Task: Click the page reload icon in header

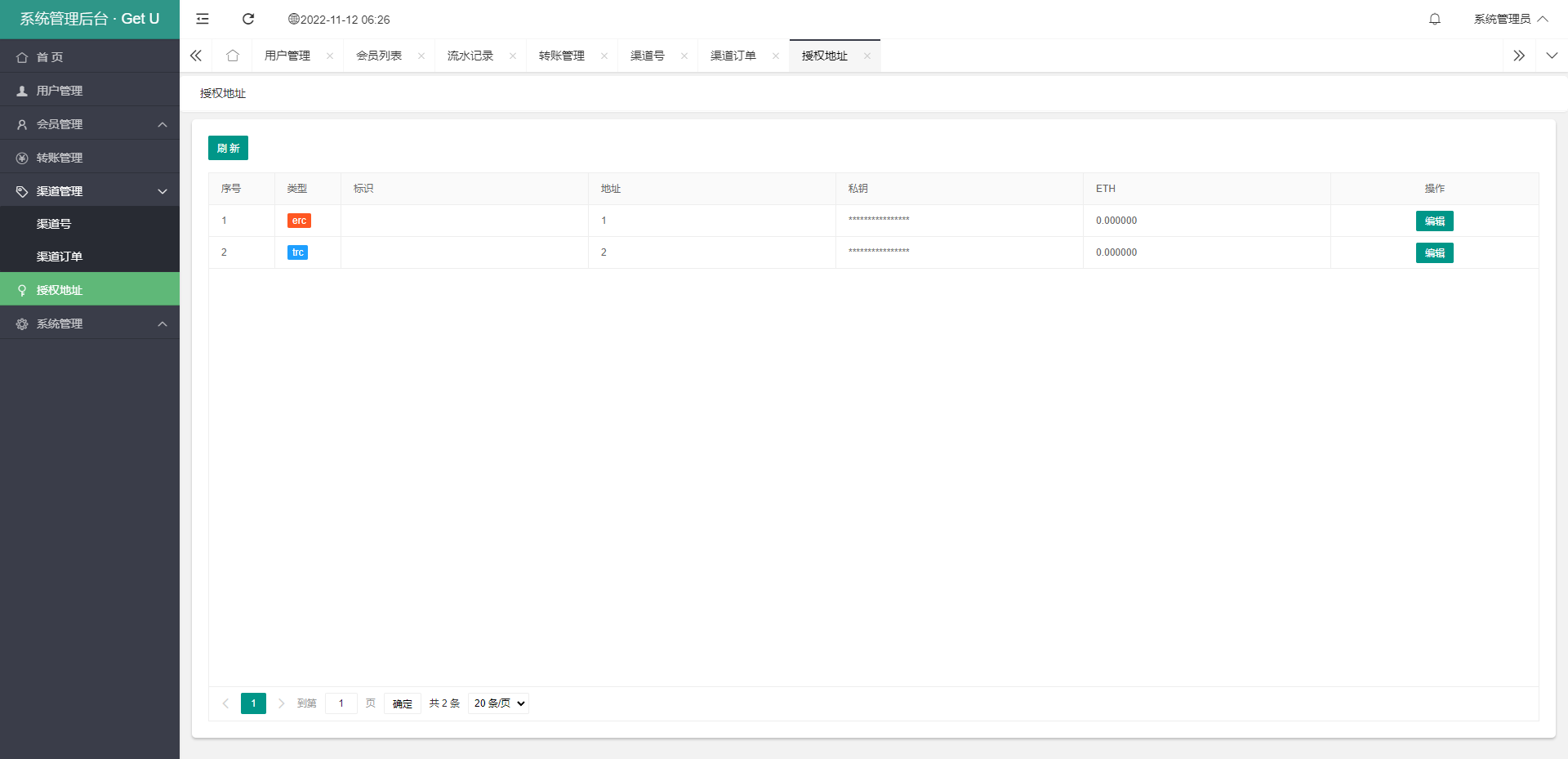Action: [x=248, y=19]
